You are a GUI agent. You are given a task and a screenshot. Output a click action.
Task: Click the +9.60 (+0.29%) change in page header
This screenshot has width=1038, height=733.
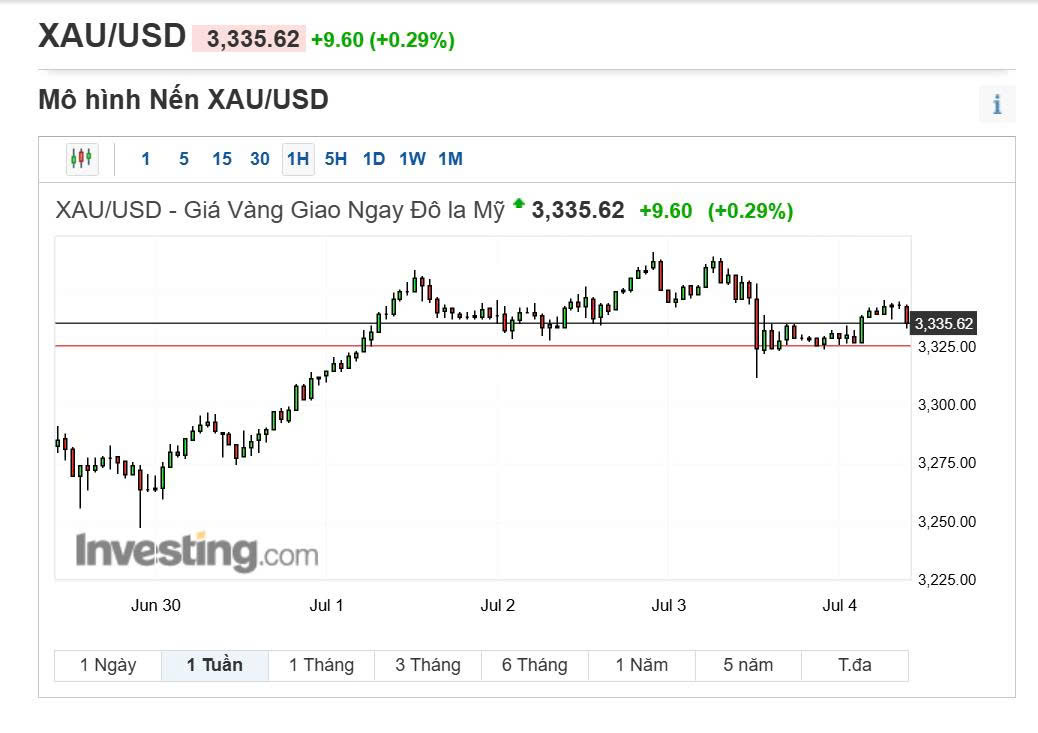click(383, 40)
